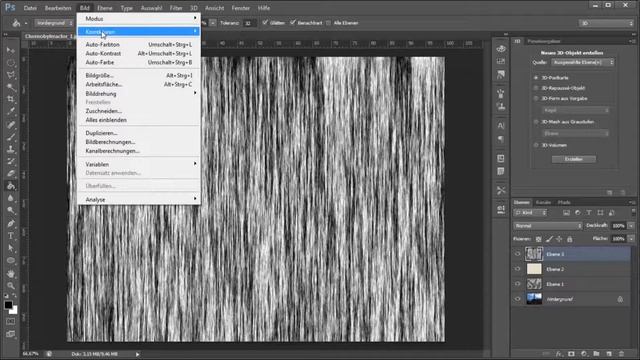This screenshot has width=640, height=360.
Task: Select the Hand tool
Action: (x=11, y=273)
